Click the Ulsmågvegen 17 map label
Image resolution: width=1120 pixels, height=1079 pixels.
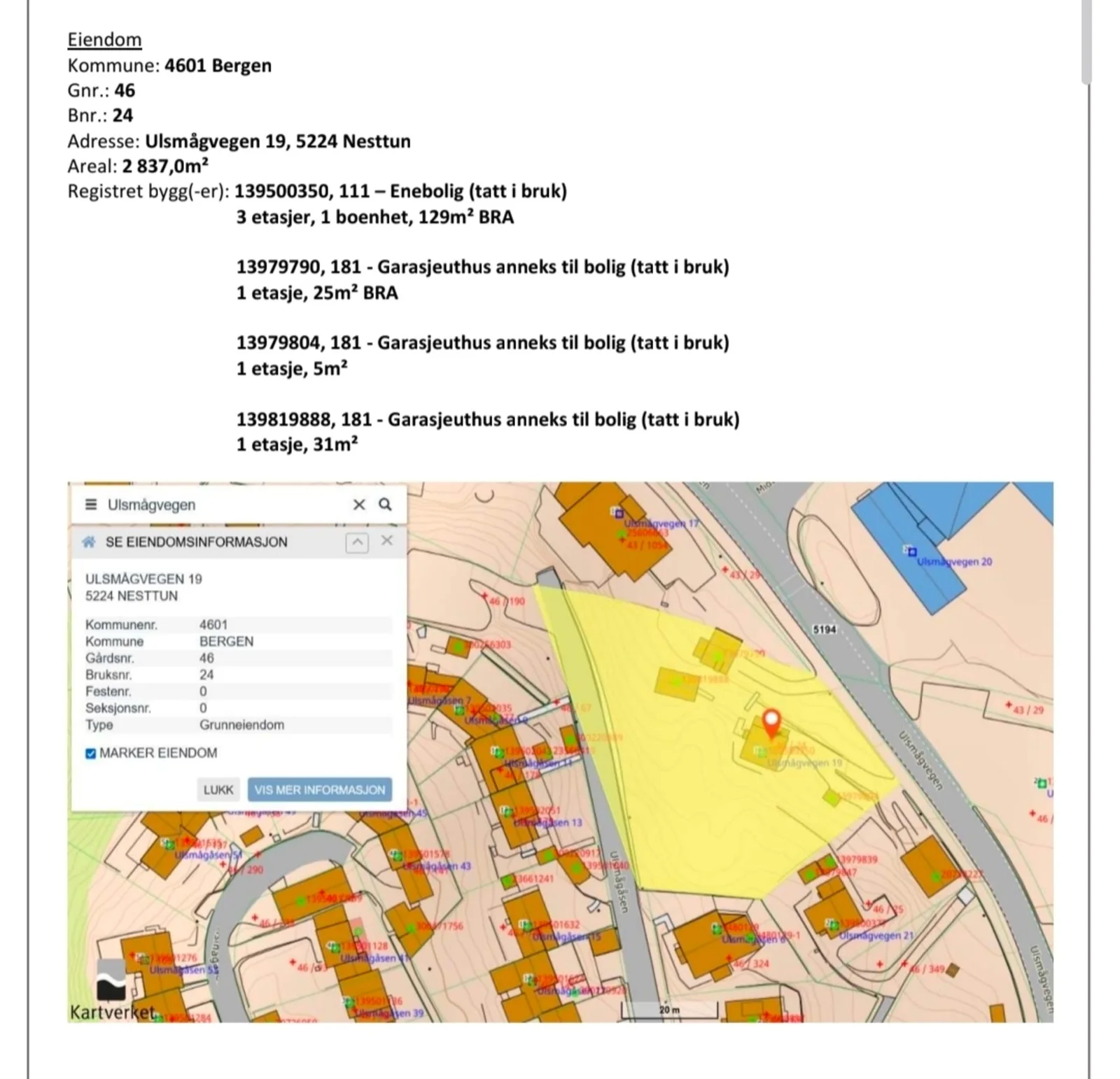pyautogui.click(x=660, y=523)
